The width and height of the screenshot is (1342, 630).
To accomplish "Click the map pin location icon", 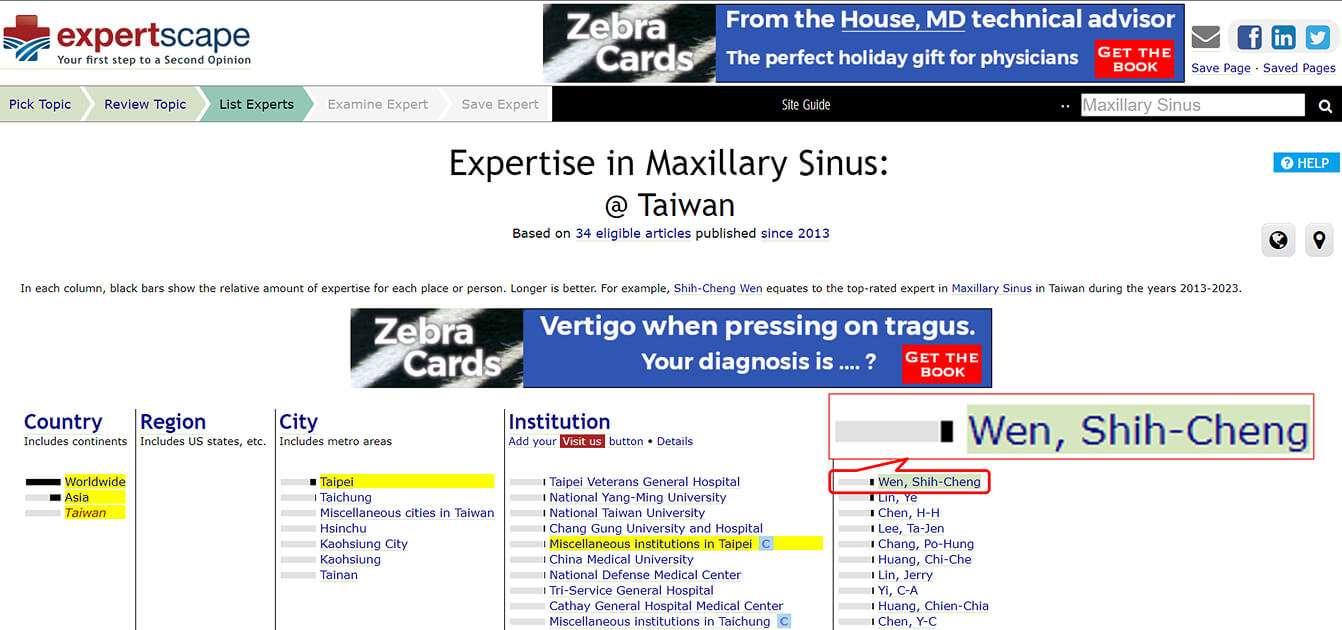I will tap(1319, 240).
